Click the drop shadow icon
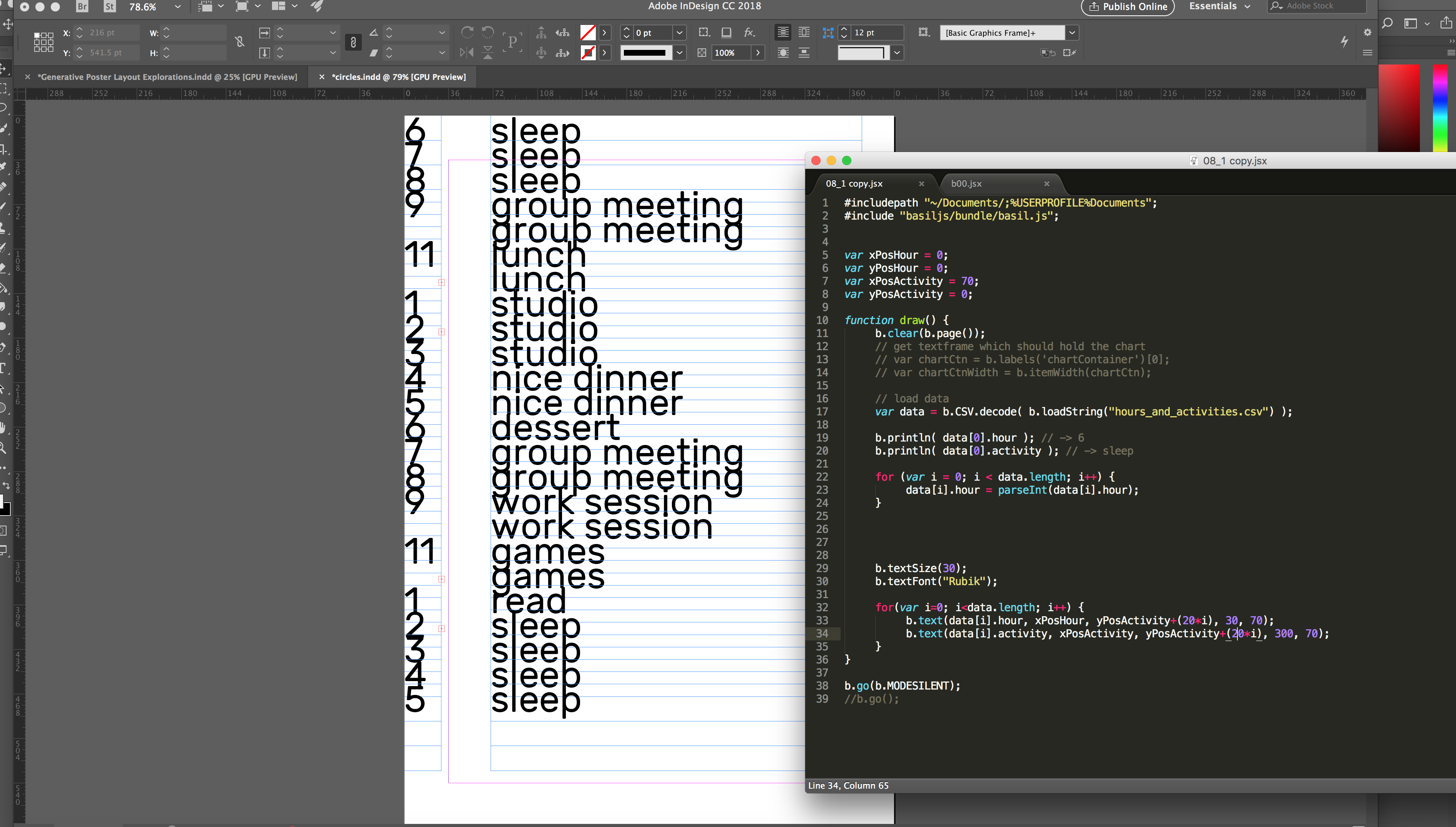This screenshot has width=1456, height=827. pyautogui.click(x=726, y=32)
